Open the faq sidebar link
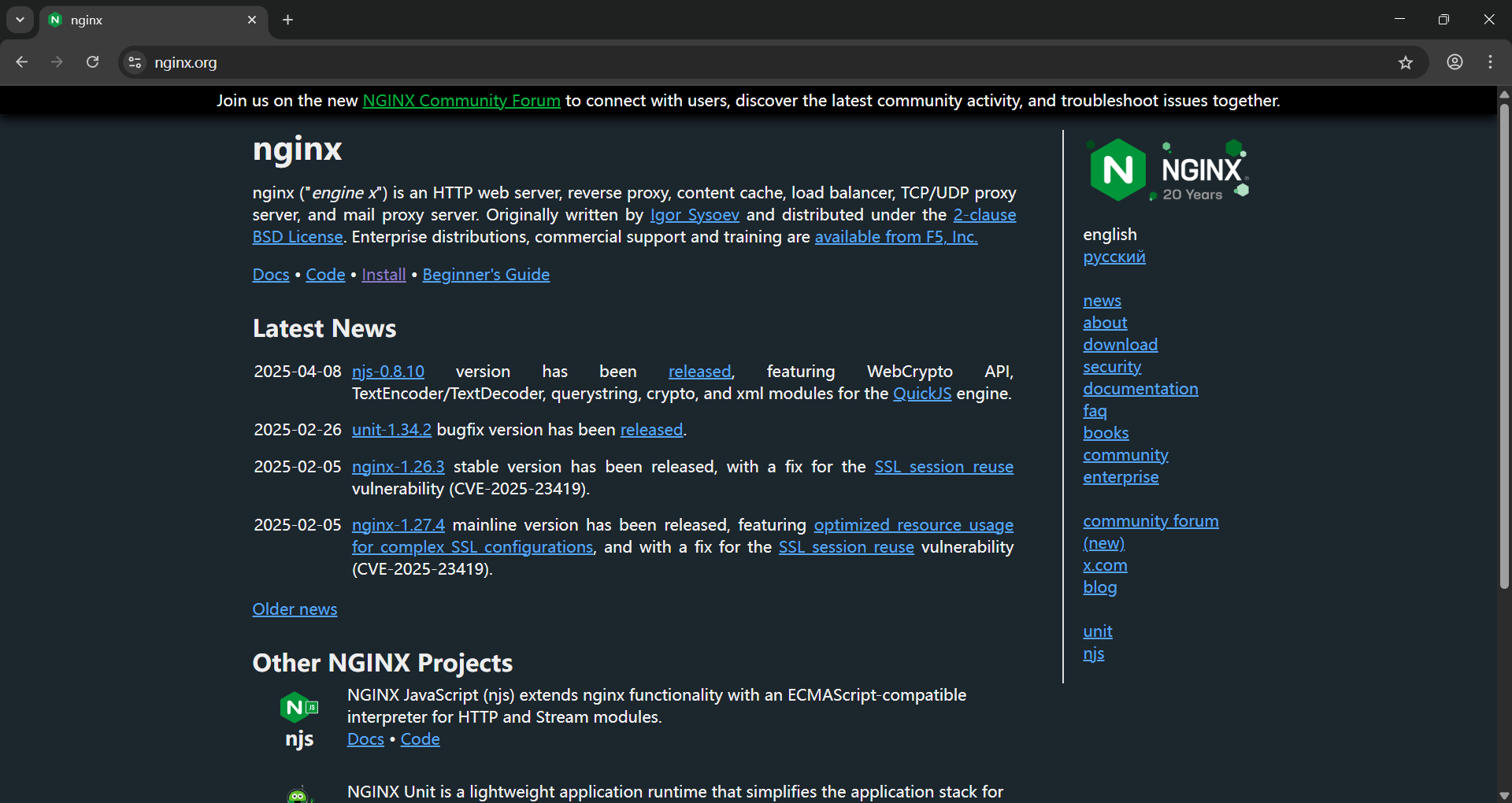The width and height of the screenshot is (1512, 803). click(x=1095, y=411)
